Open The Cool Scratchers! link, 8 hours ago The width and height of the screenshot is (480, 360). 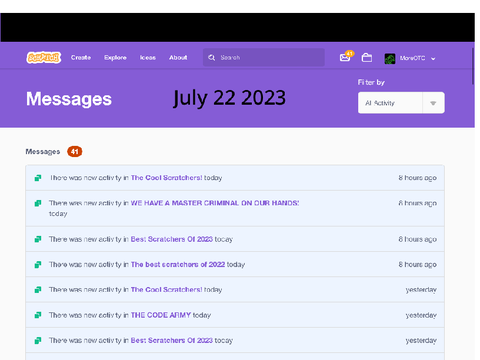pos(166,178)
